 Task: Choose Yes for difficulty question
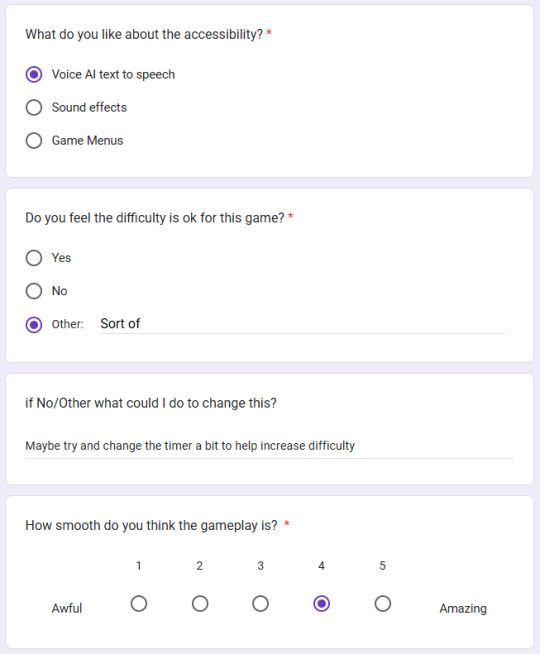(34, 258)
